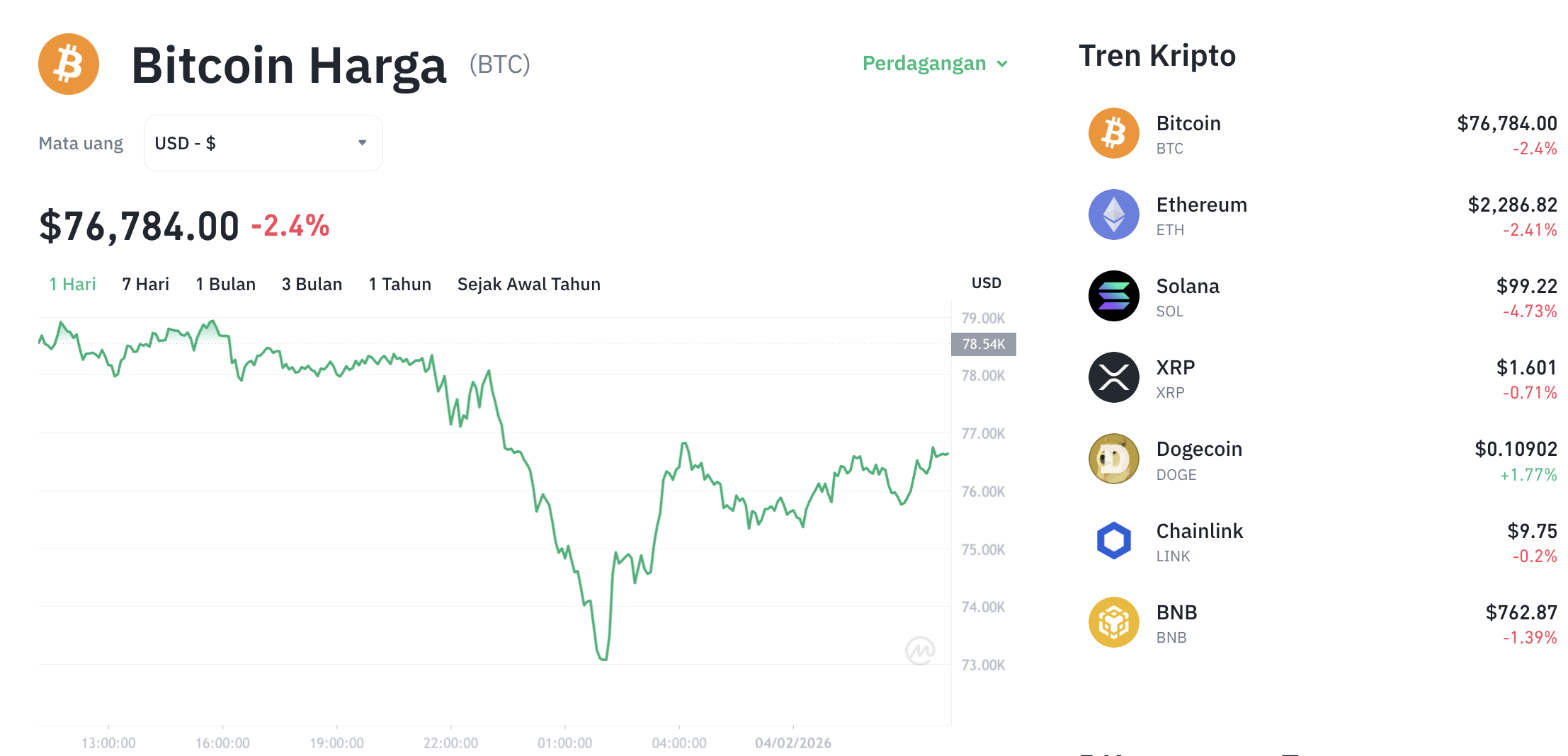The width and height of the screenshot is (1568, 756).
Task: Switch to the 1 Tahun view
Action: 399,284
